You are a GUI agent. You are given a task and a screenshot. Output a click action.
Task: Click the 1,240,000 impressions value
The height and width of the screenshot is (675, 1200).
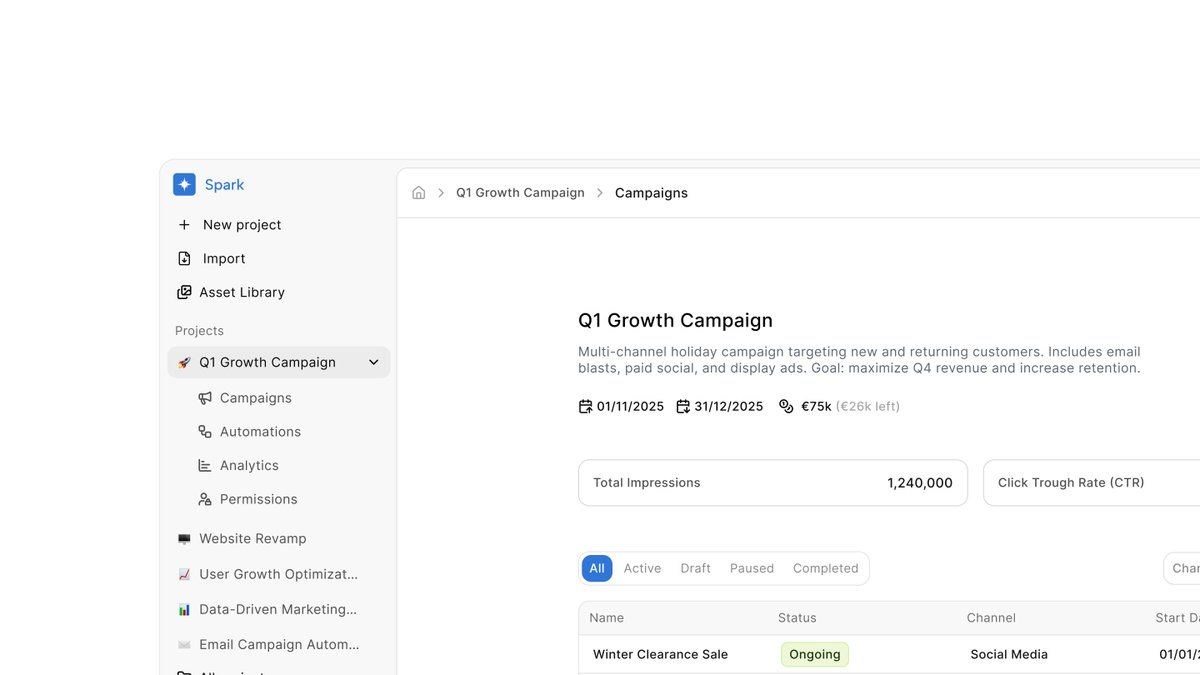pyautogui.click(x=920, y=483)
